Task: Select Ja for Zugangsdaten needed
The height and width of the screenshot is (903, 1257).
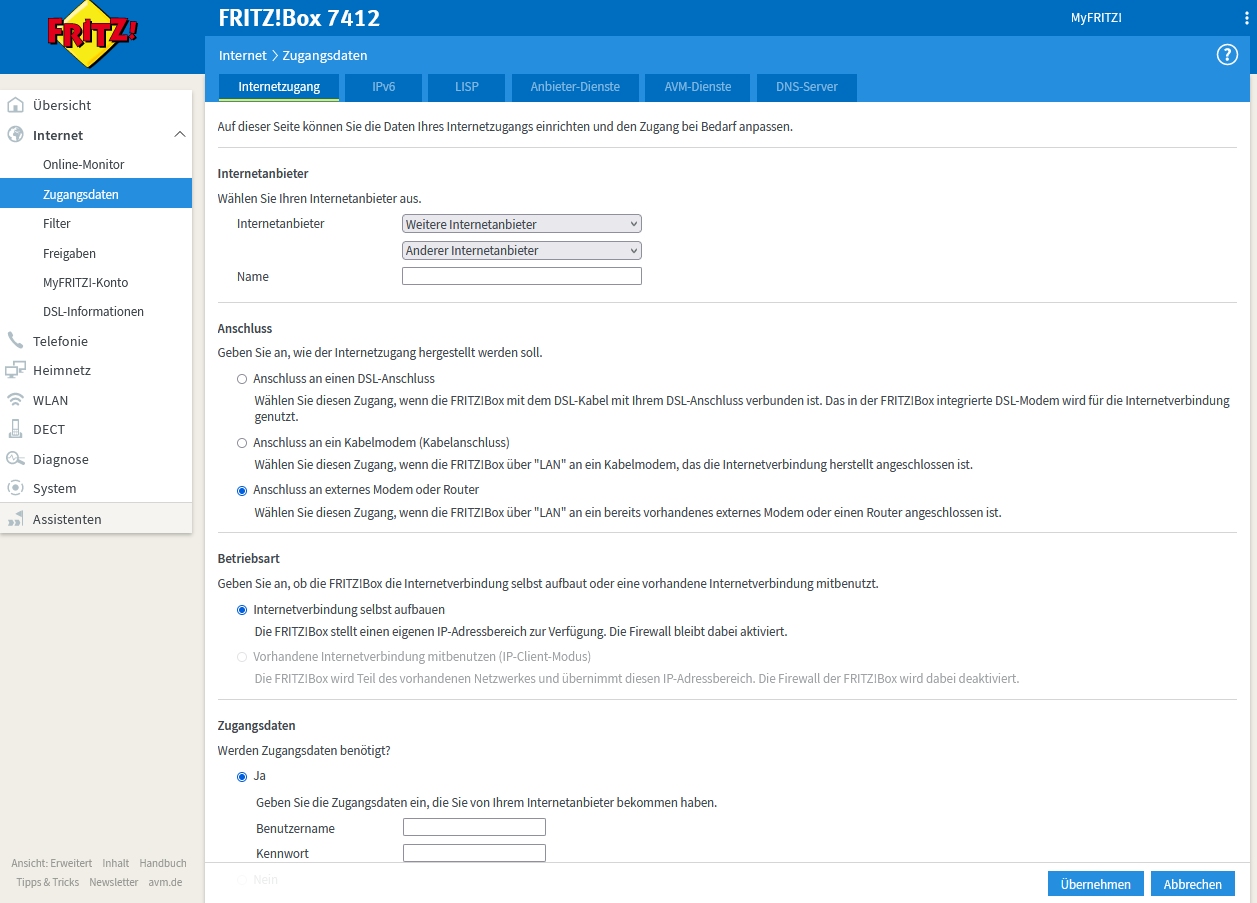Action: [241, 776]
